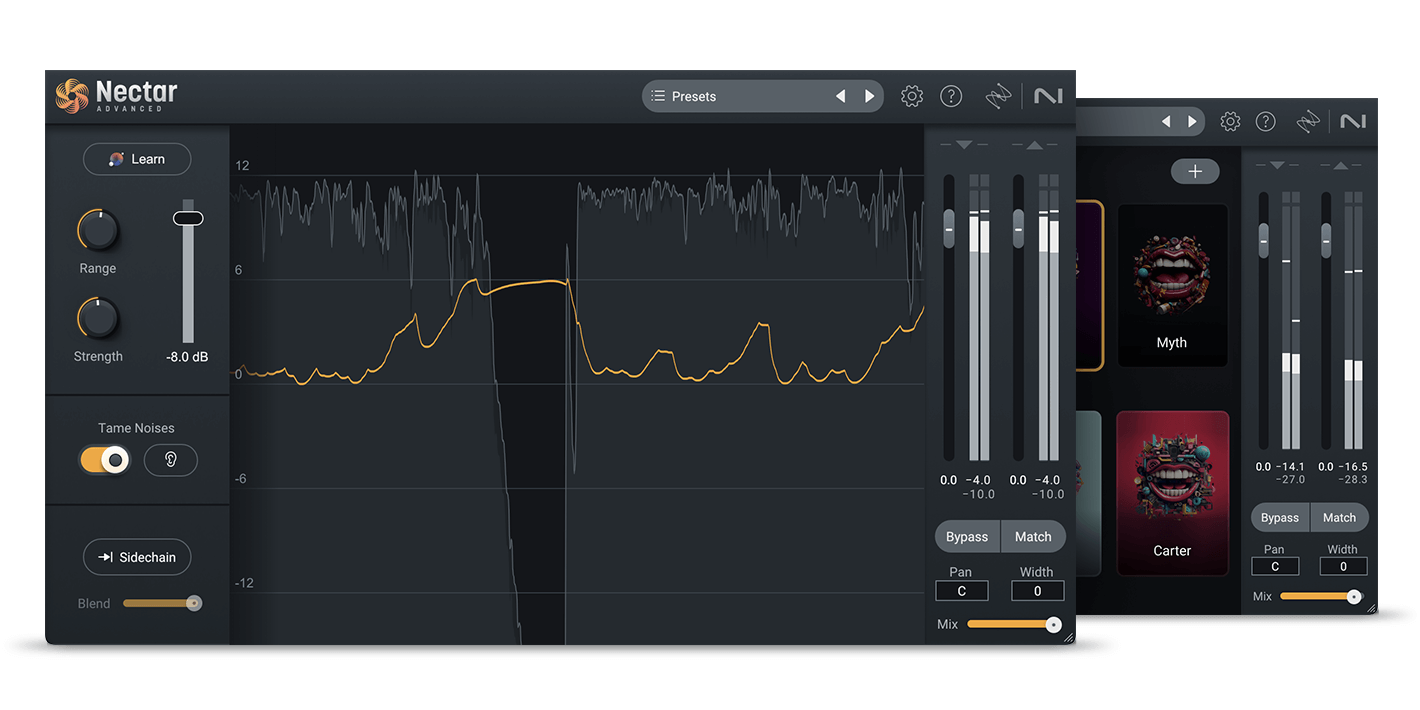Click the -8.0 dB value readout
Screen dimensions: 1420x710
(x=187, y=356)
